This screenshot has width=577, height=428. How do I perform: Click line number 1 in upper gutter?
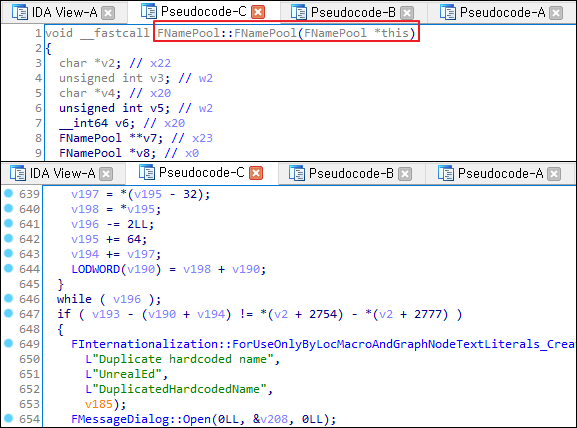38,33
